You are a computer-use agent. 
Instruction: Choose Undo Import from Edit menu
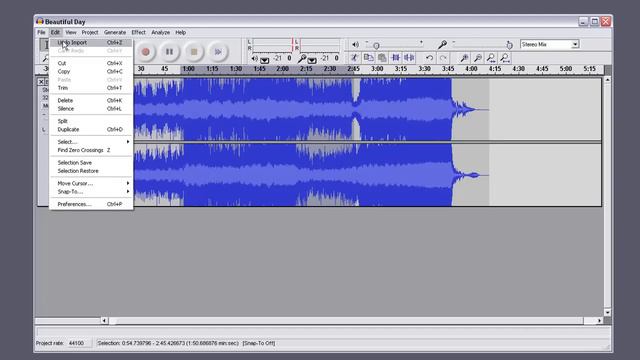91,42
